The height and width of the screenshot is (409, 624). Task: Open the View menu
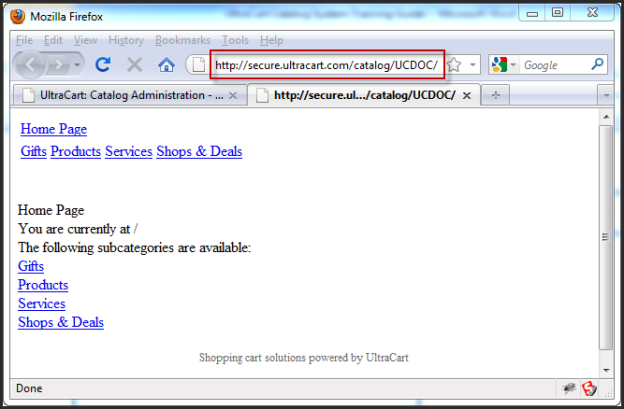85,40
